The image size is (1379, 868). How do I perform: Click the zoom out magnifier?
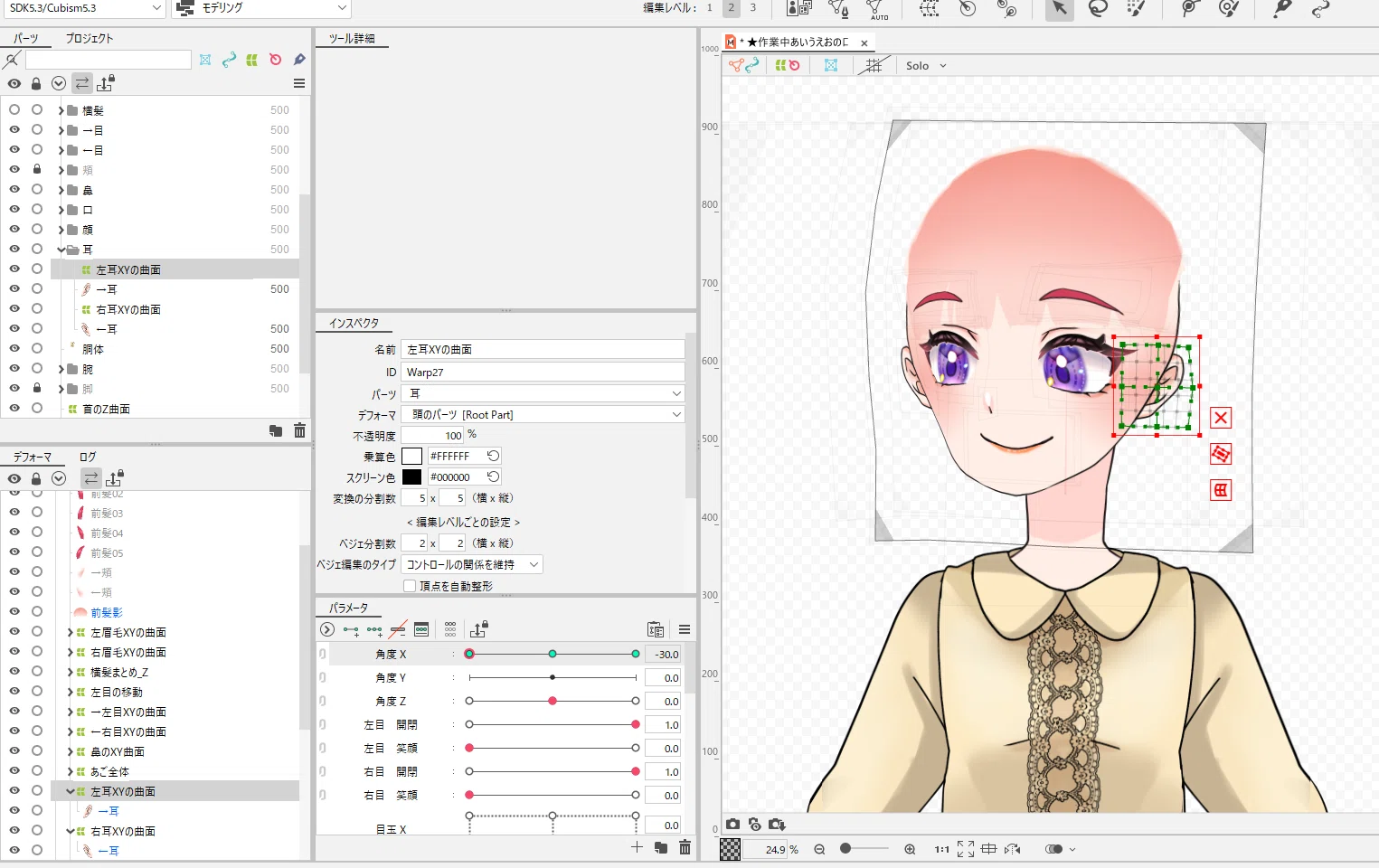point(819,849)
